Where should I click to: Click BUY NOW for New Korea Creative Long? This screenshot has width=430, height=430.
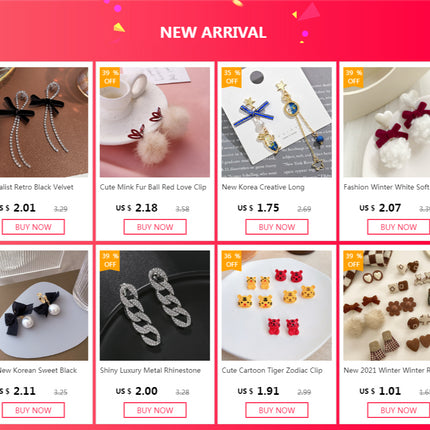coord(277,227)
